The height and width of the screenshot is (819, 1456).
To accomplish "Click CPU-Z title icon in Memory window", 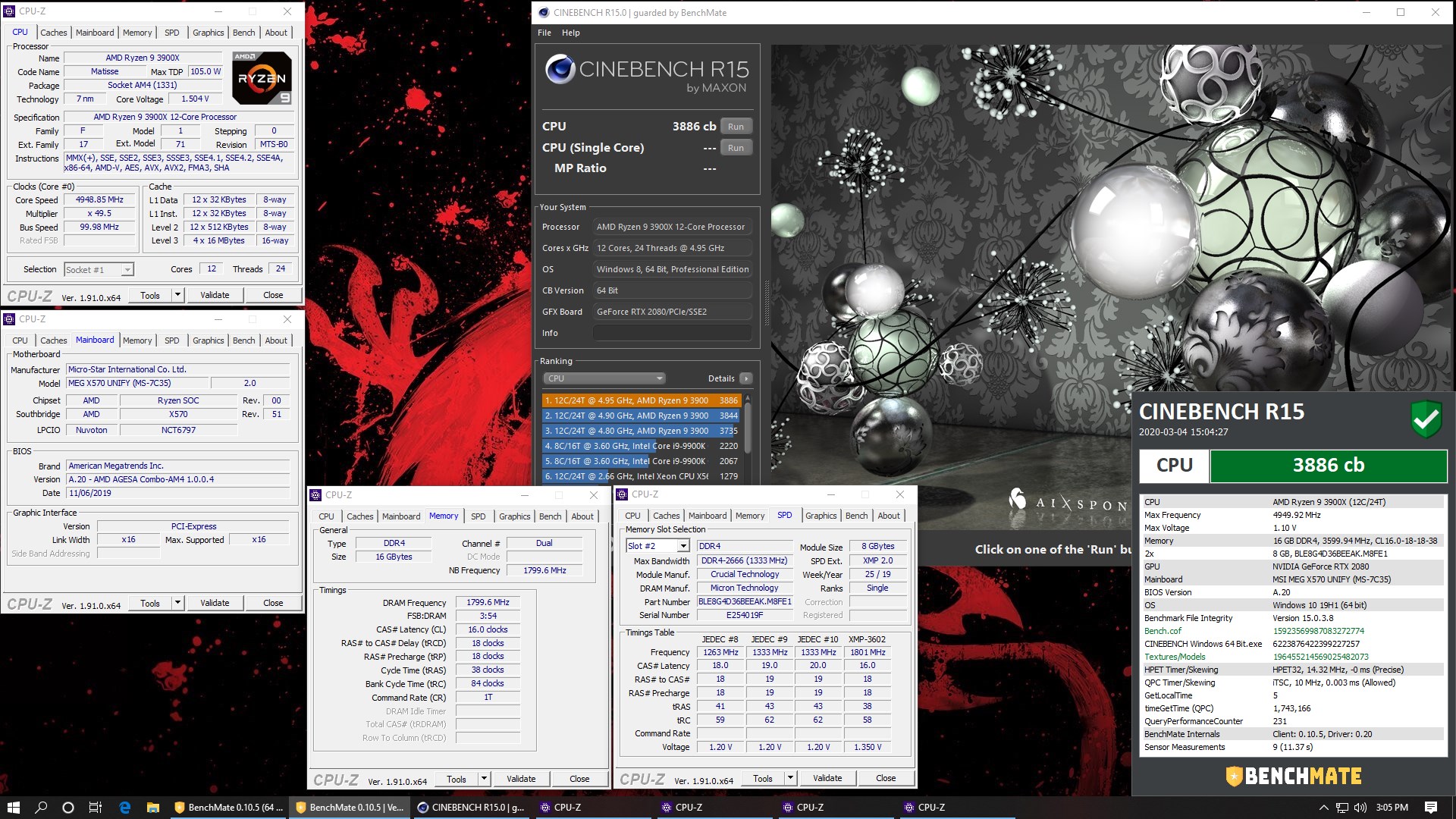I will pyautogui.click(x=315, y=494).
